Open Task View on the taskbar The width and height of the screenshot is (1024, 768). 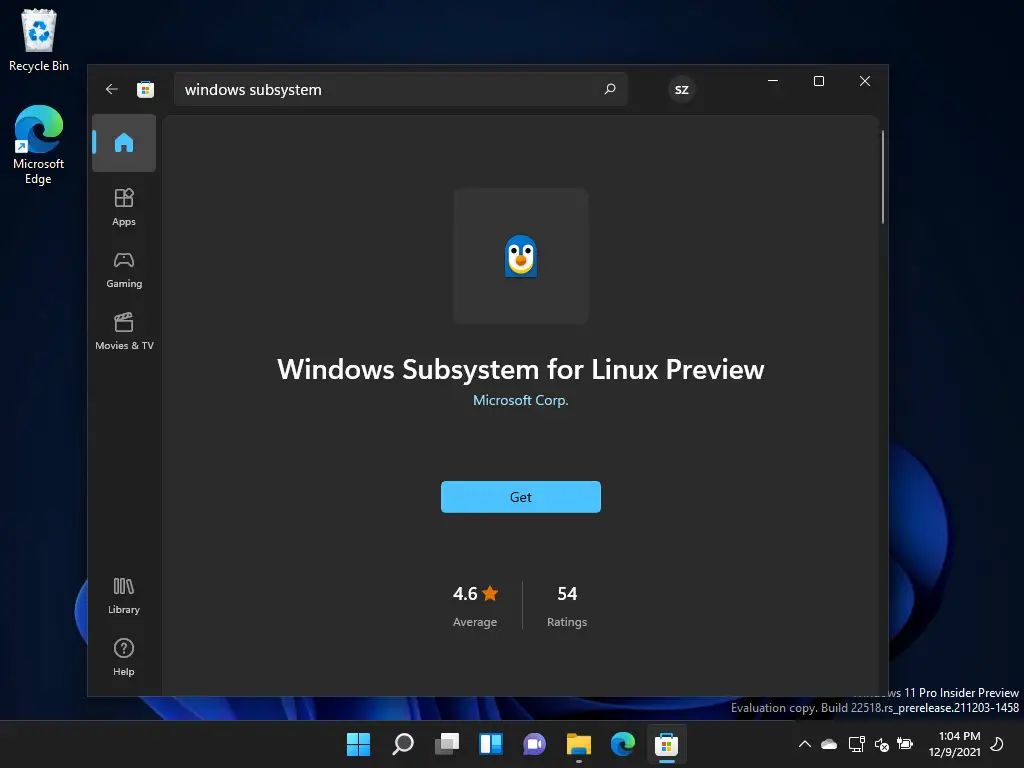point(447,744)
